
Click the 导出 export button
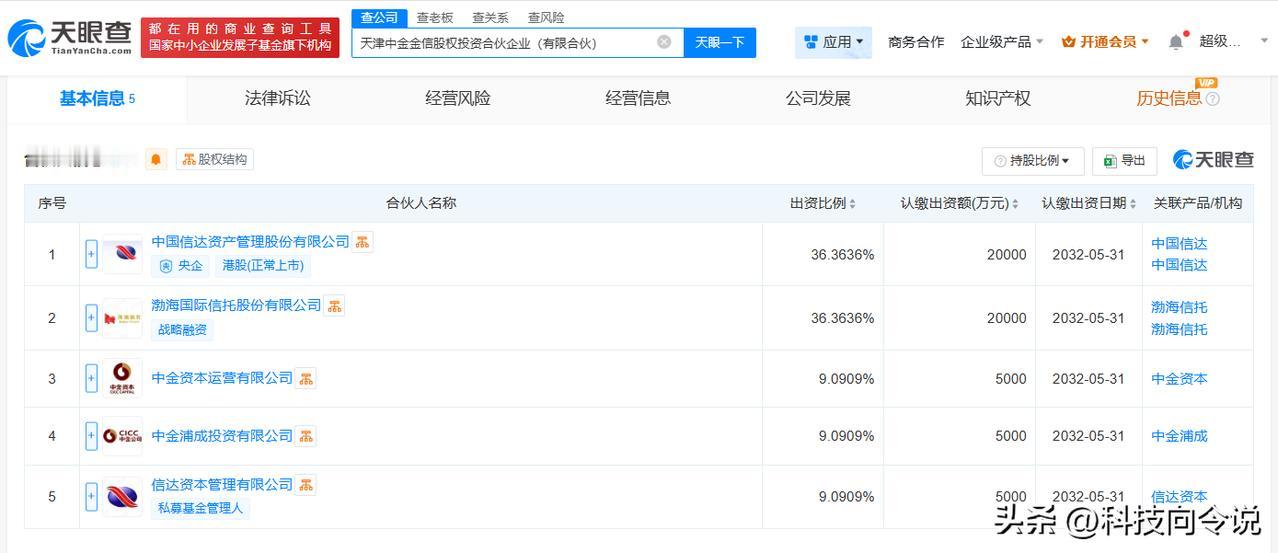tap(1125, 161)
